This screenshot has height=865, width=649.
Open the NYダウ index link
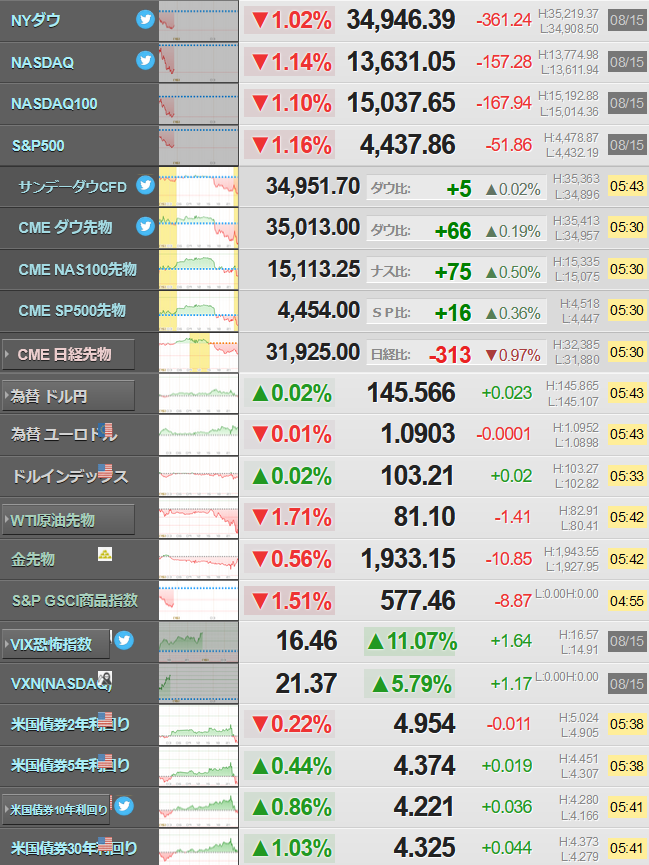pos(36,20)
